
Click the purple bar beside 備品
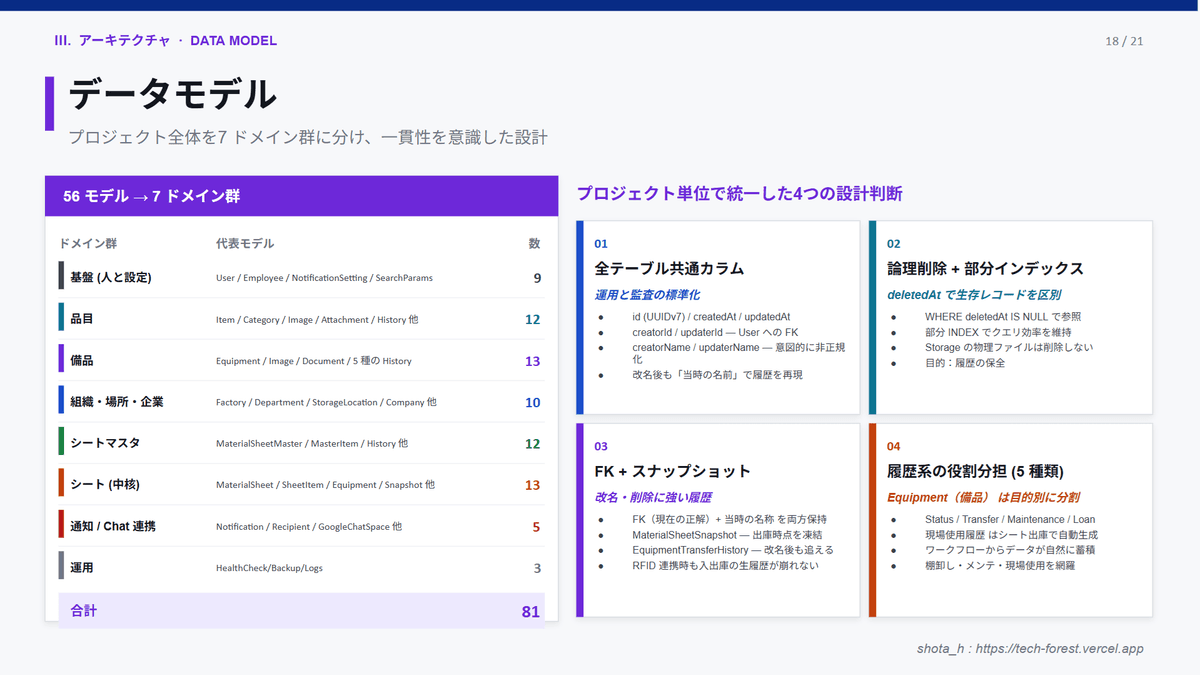(61, 360)
